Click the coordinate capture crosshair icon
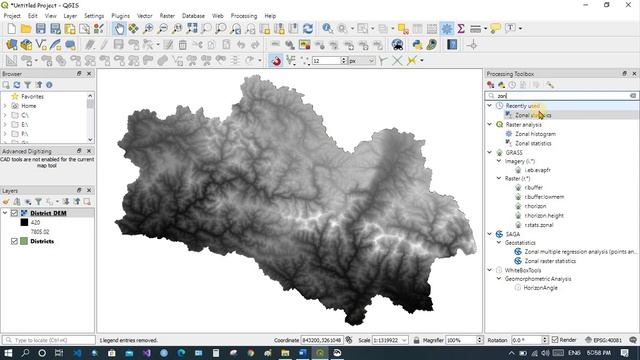Viewport: 640px width, 360px height. coord(472,45)
